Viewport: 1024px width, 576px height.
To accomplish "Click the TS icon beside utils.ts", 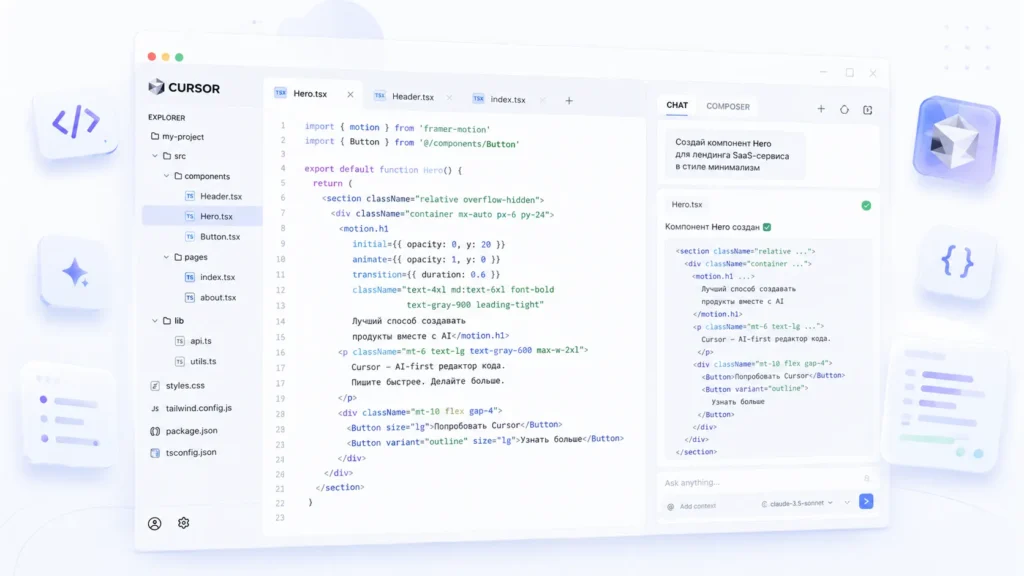I will coord(180,361).
